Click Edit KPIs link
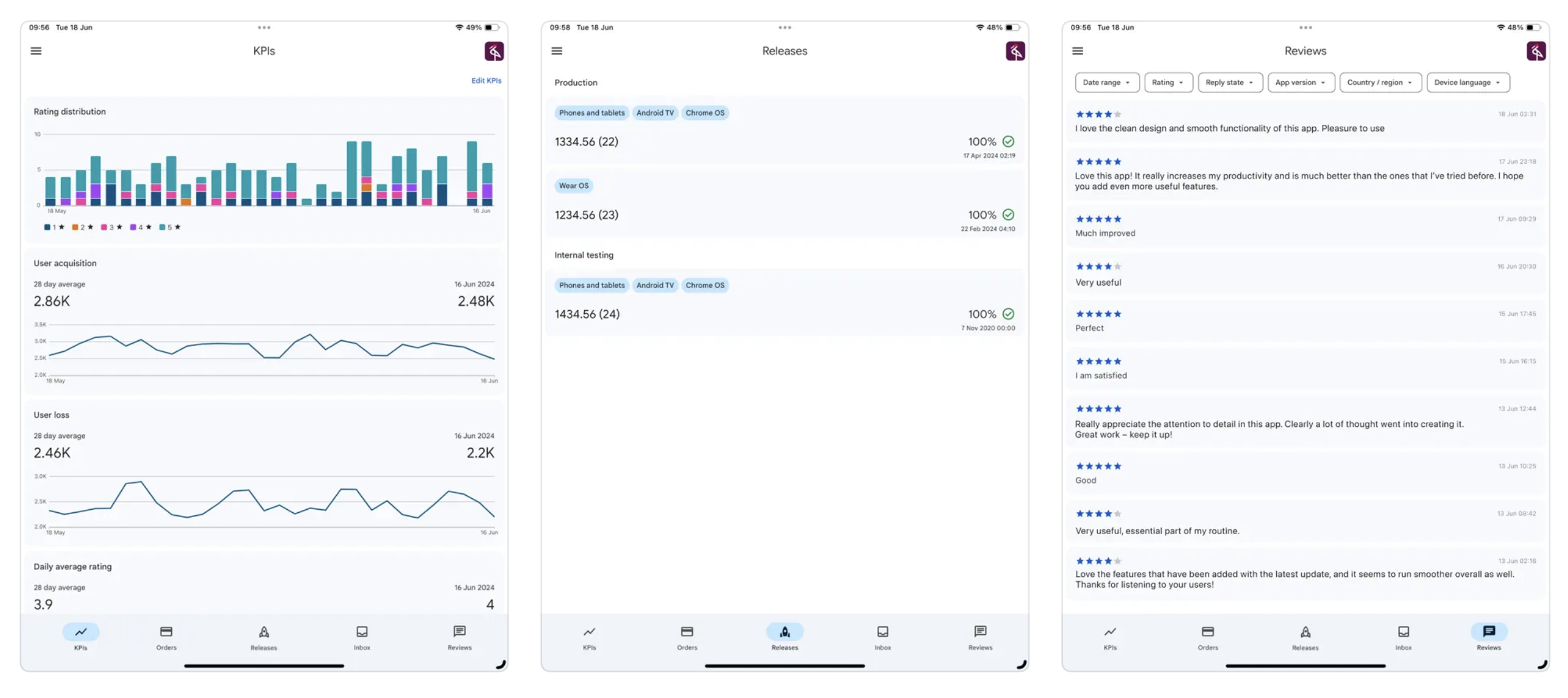 coord(486,80)
